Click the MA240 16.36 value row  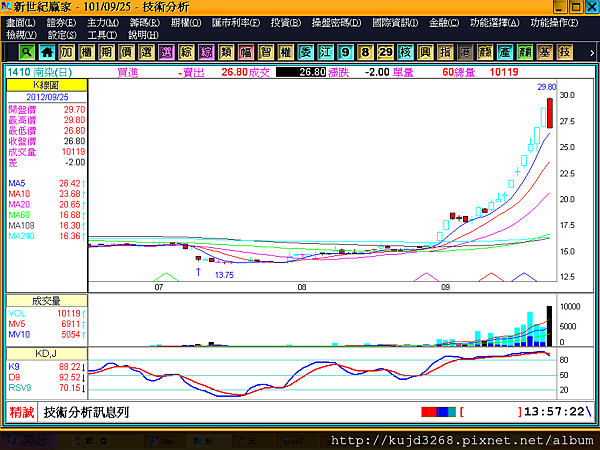(47, 236)
